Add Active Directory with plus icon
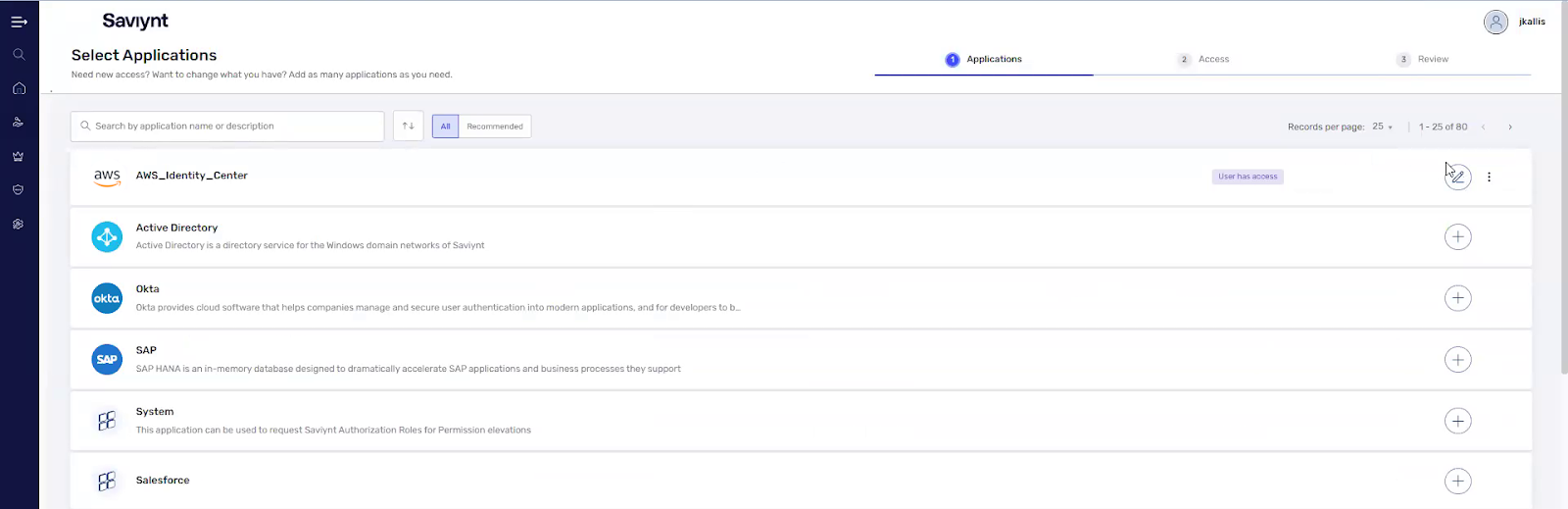This screenshot has height=509, width=1568. click(x=1457, y=237)
